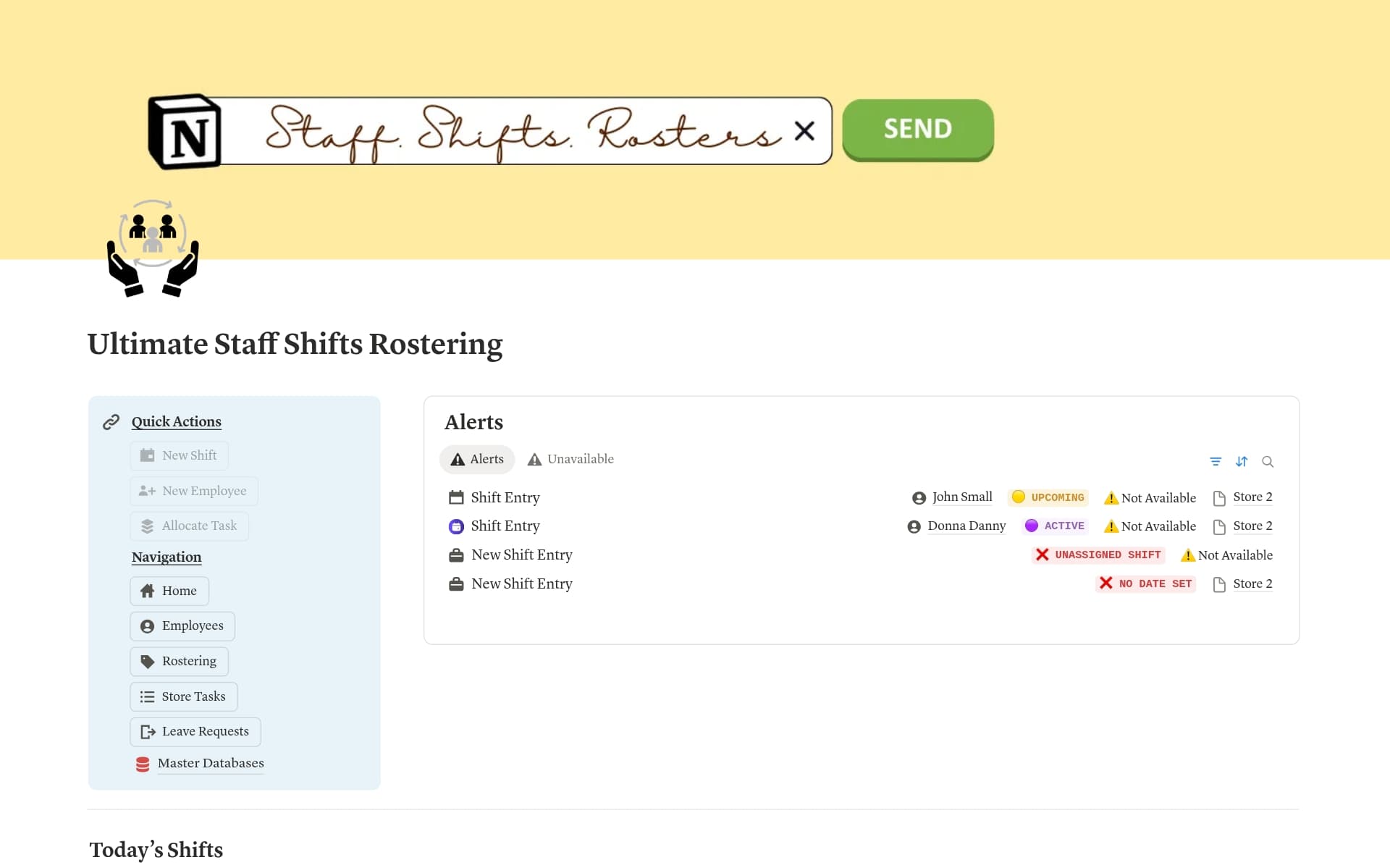
Task: Switch to the Alerts tab
Action: pos(476,459)
